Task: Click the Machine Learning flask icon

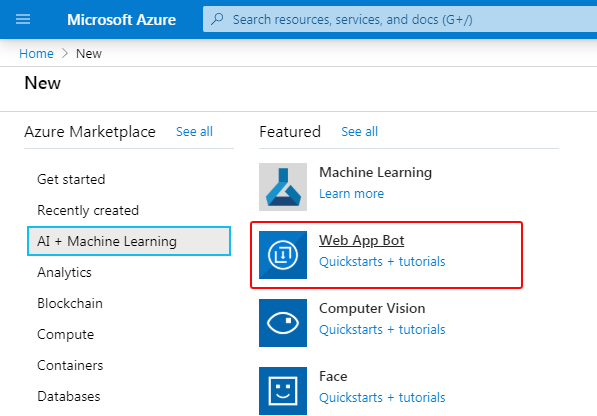Action: 283,187
